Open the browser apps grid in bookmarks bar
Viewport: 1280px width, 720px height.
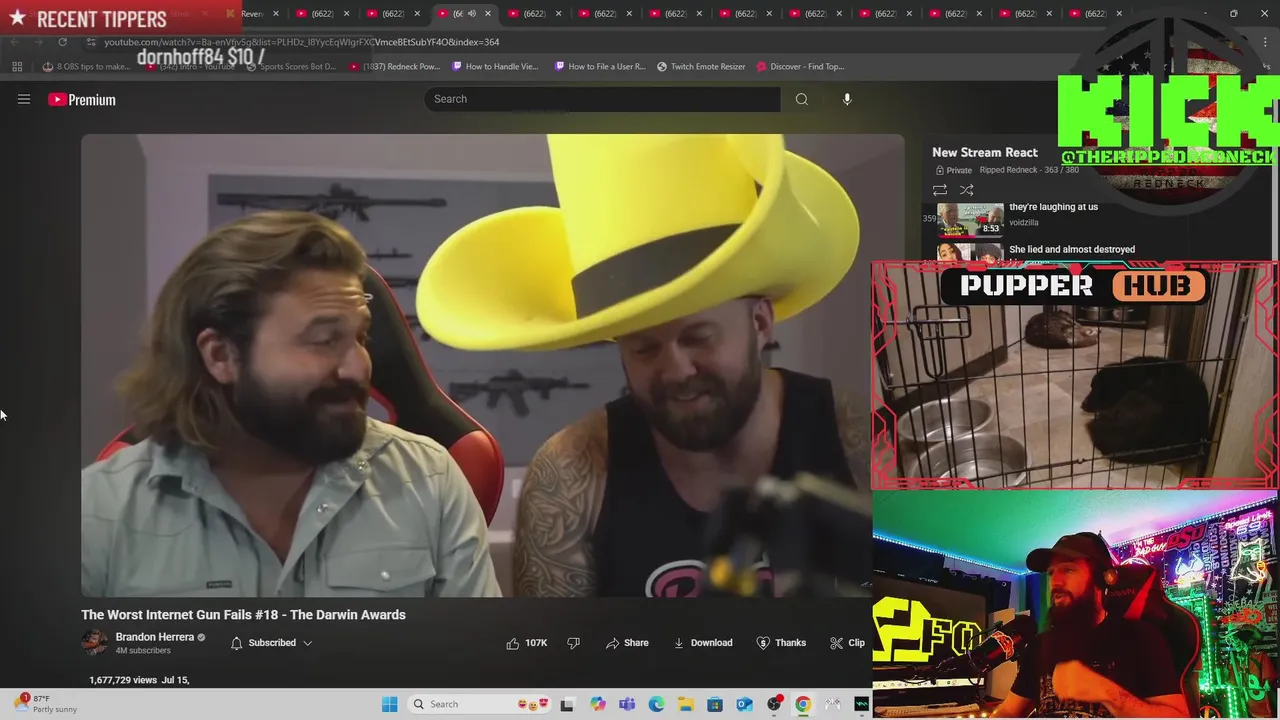(17, 67)
